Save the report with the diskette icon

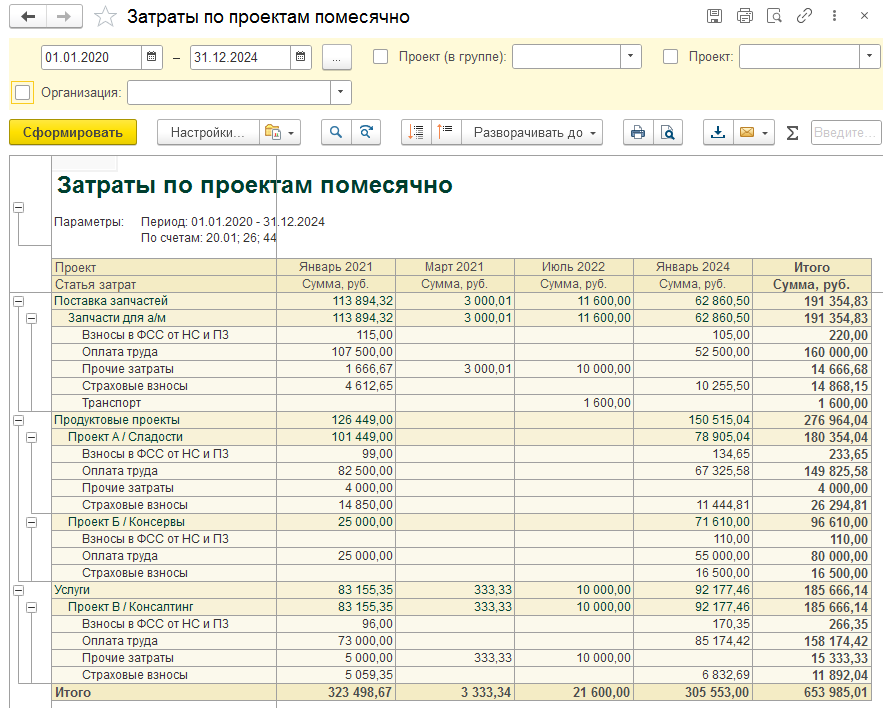point(714,16)
